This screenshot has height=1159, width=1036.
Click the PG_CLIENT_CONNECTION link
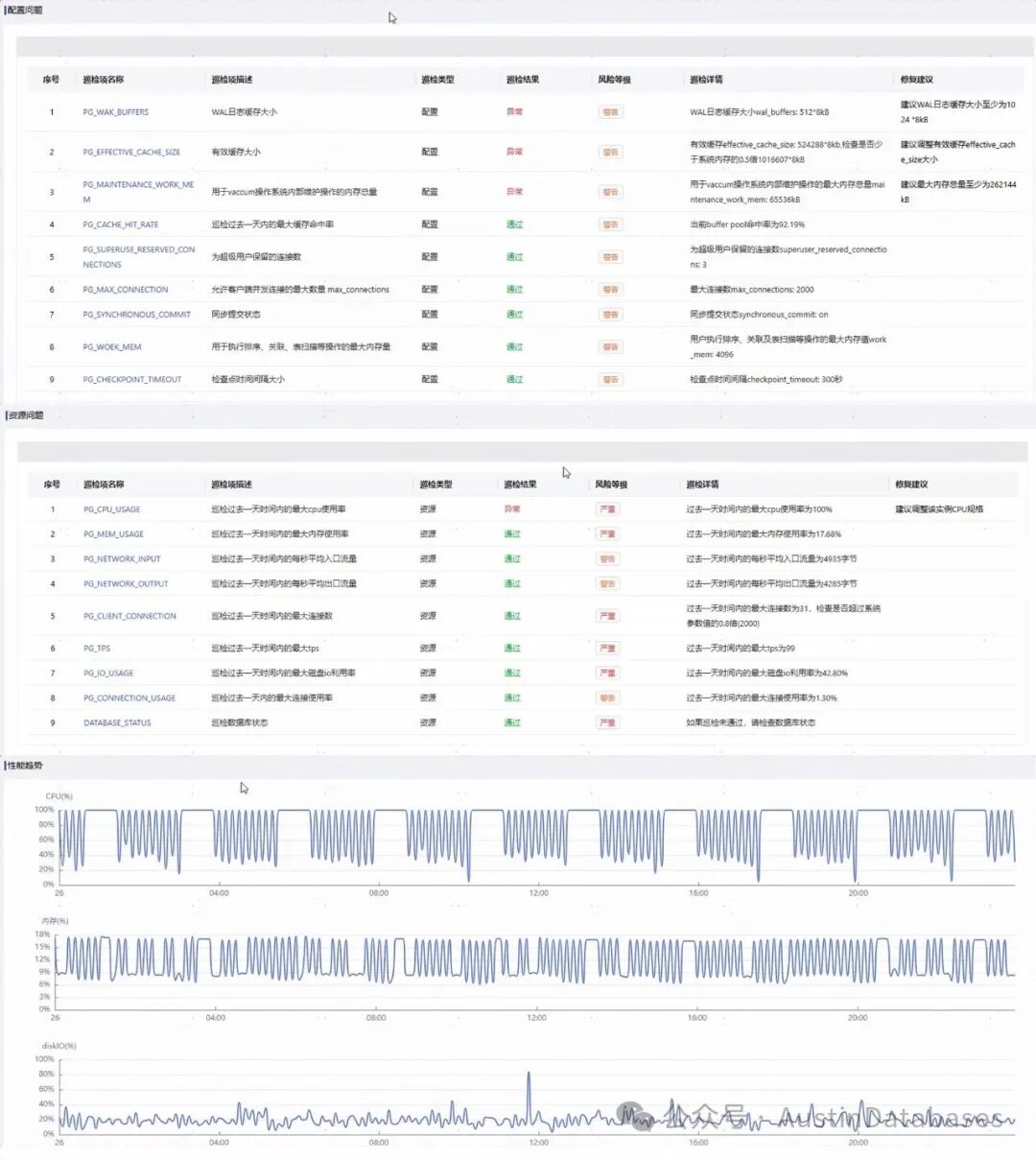(129, 616)
